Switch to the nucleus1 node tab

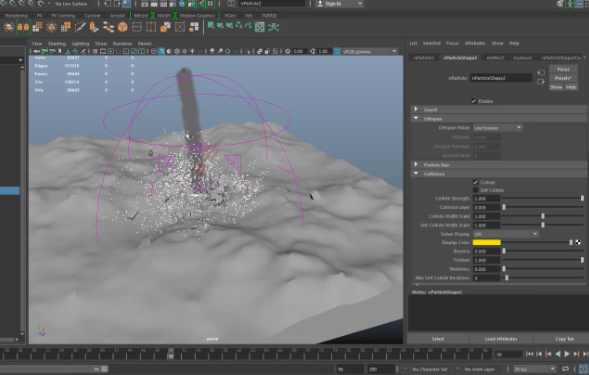(523, 57)
